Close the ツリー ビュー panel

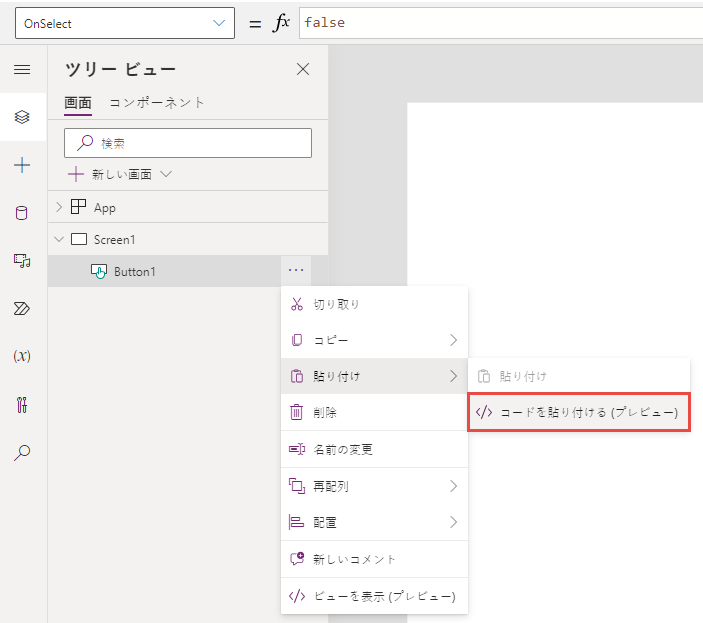303,69
